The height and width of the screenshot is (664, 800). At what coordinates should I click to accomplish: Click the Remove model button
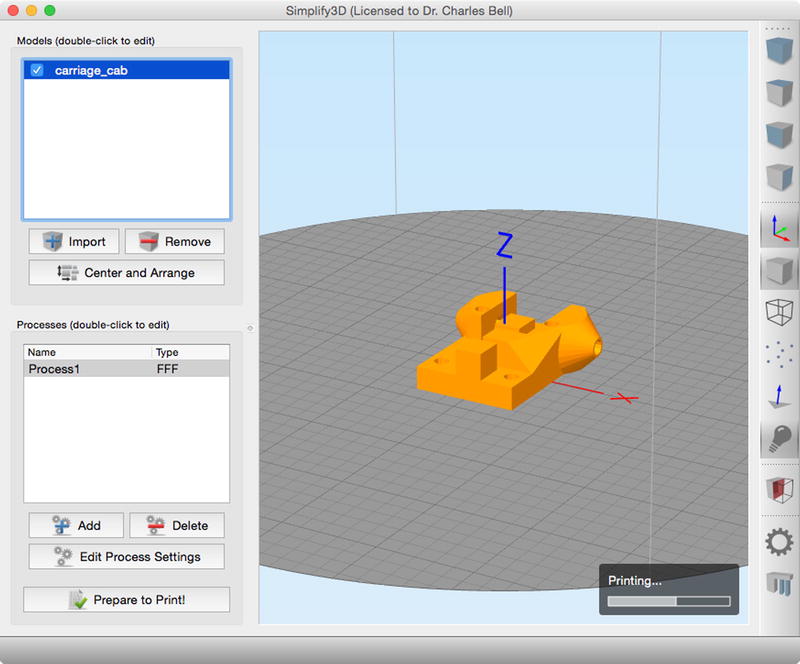point(174,241)
